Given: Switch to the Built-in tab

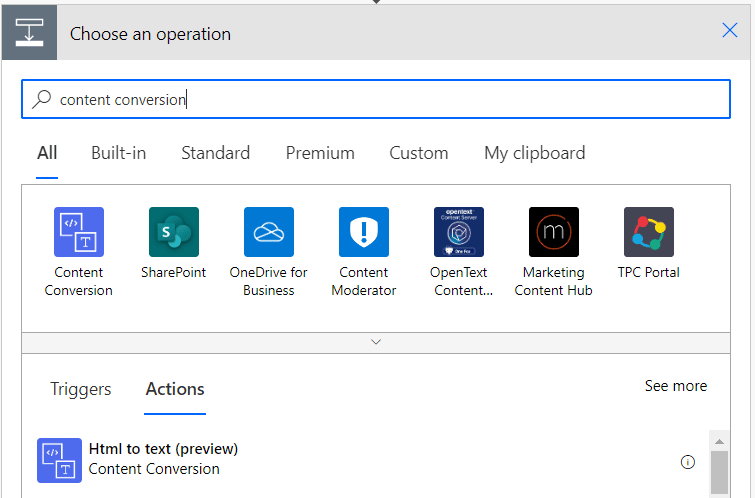Looking at the screenshot, I should pyautogui.click(x=118, y=153).
